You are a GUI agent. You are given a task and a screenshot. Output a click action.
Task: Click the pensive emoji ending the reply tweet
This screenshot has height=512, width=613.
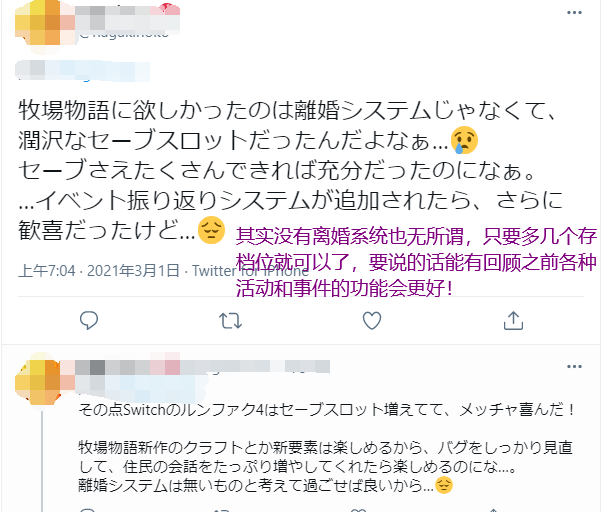pyautogui.click(x=444, y=485)
